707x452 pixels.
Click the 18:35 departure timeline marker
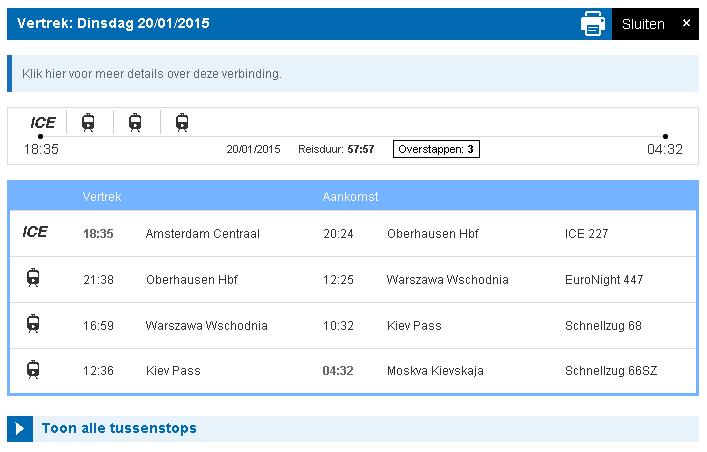(40, 137)
